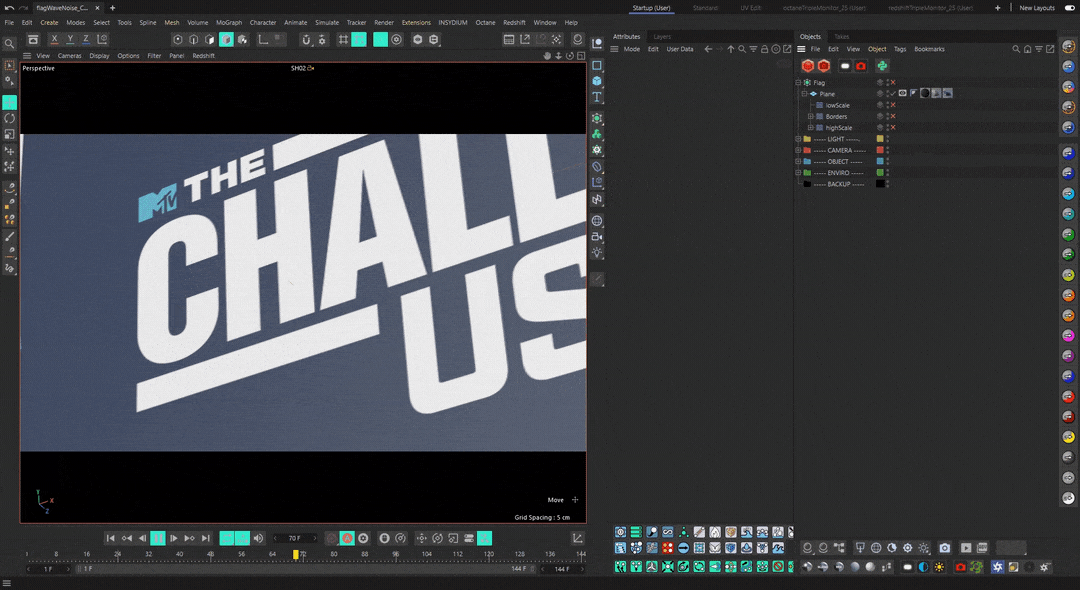Screen dimensions: 1080x590
Task: Open the timeline graph icon at right
Action: coord(577,538)
